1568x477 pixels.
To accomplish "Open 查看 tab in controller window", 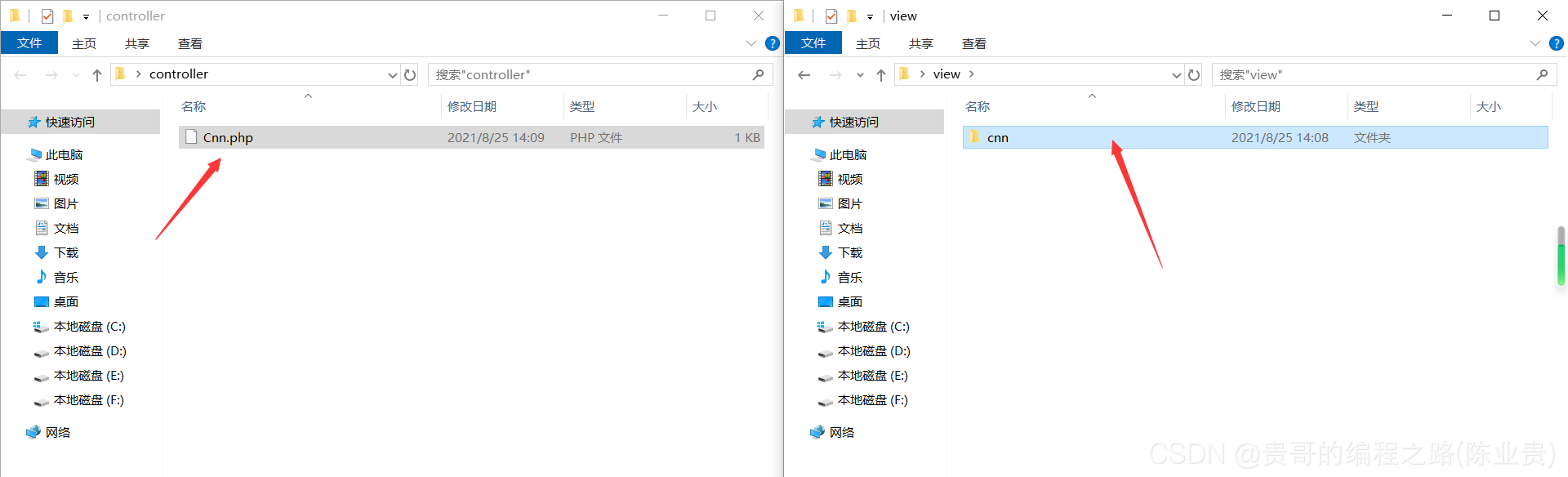I will [190, 43].
